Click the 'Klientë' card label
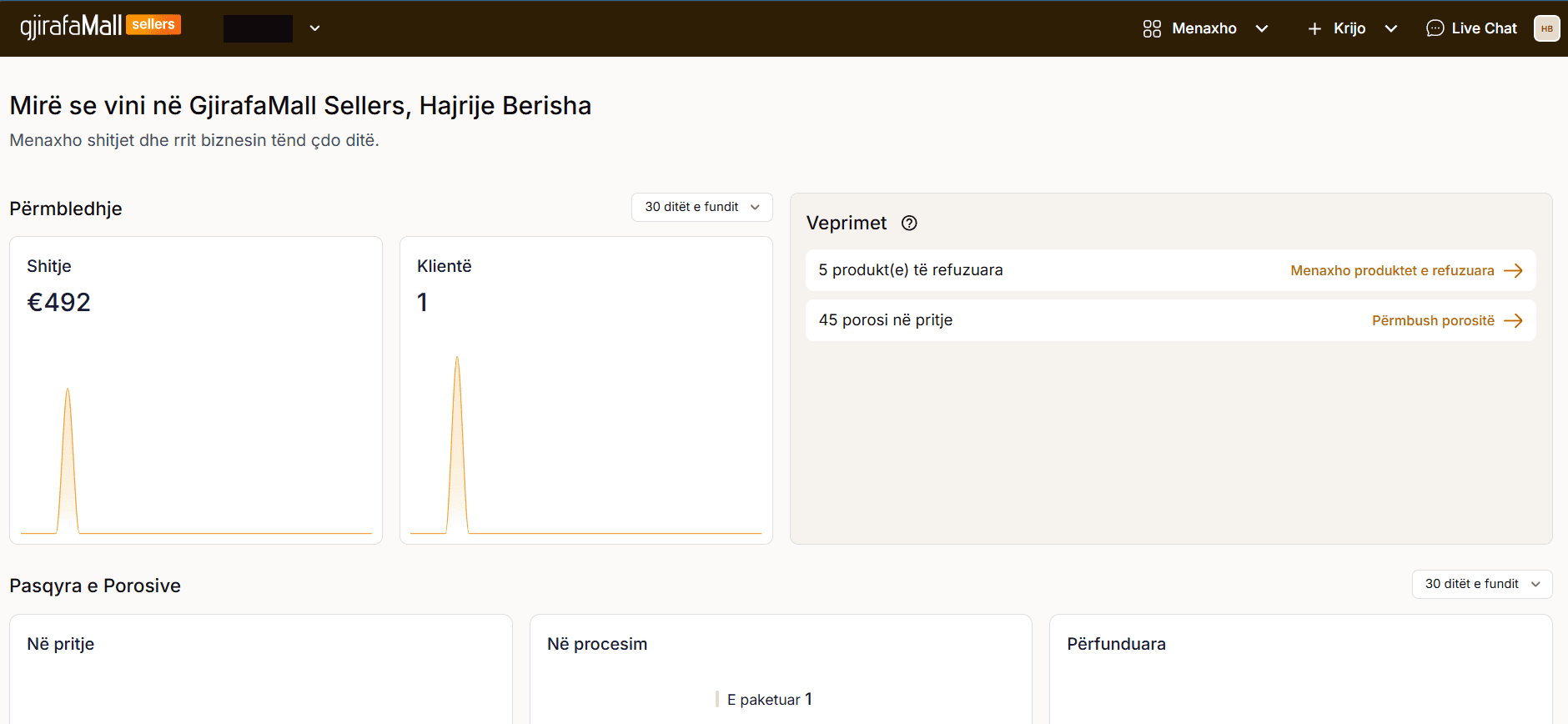The height and width of the screenshot is (724, 1568). 445,266
